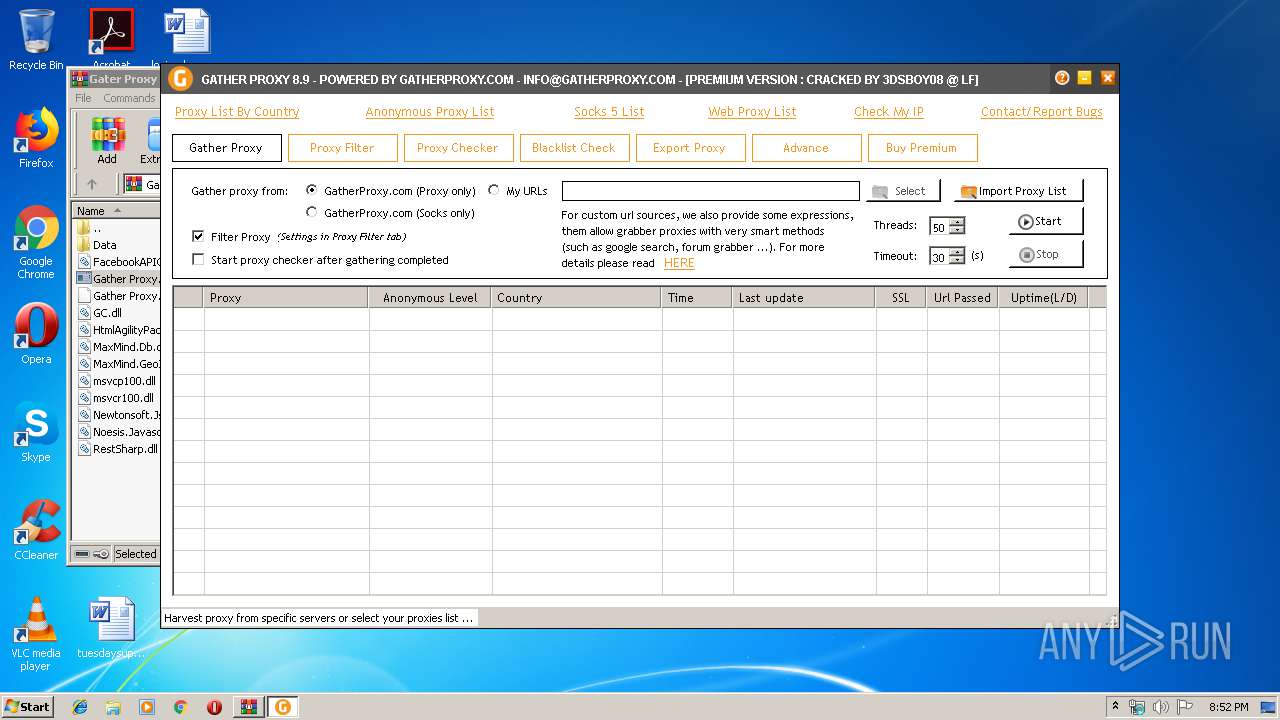Go to the Advance tab
The width and height of the screenshot is (1280, 720).
pos(806,148)
